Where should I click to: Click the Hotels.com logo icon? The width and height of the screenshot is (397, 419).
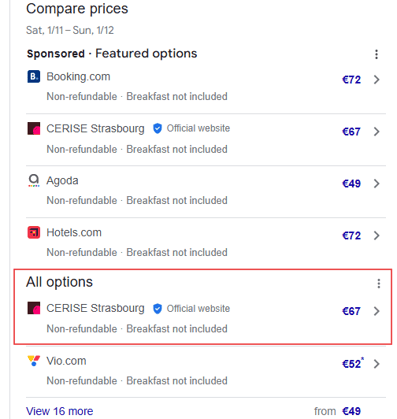(x=34, y=232)
